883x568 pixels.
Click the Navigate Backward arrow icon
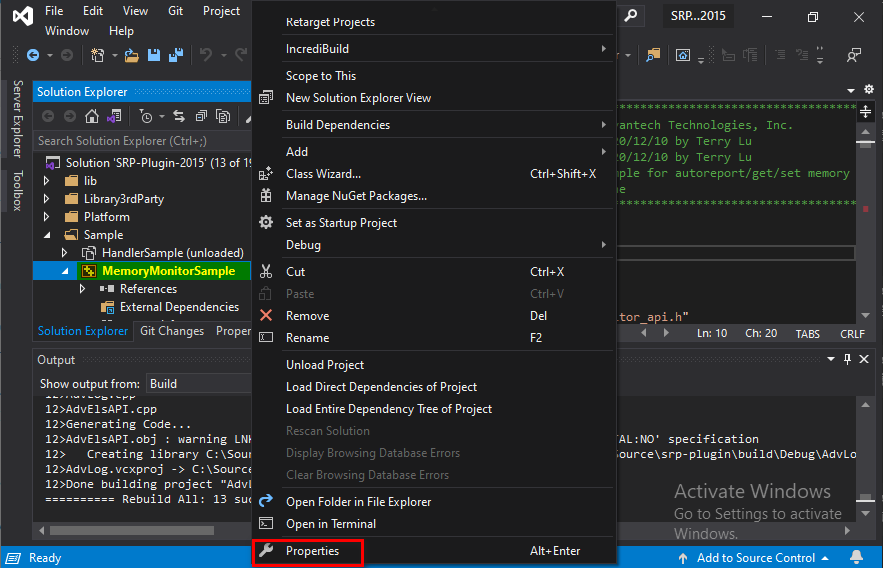[33, 55]
